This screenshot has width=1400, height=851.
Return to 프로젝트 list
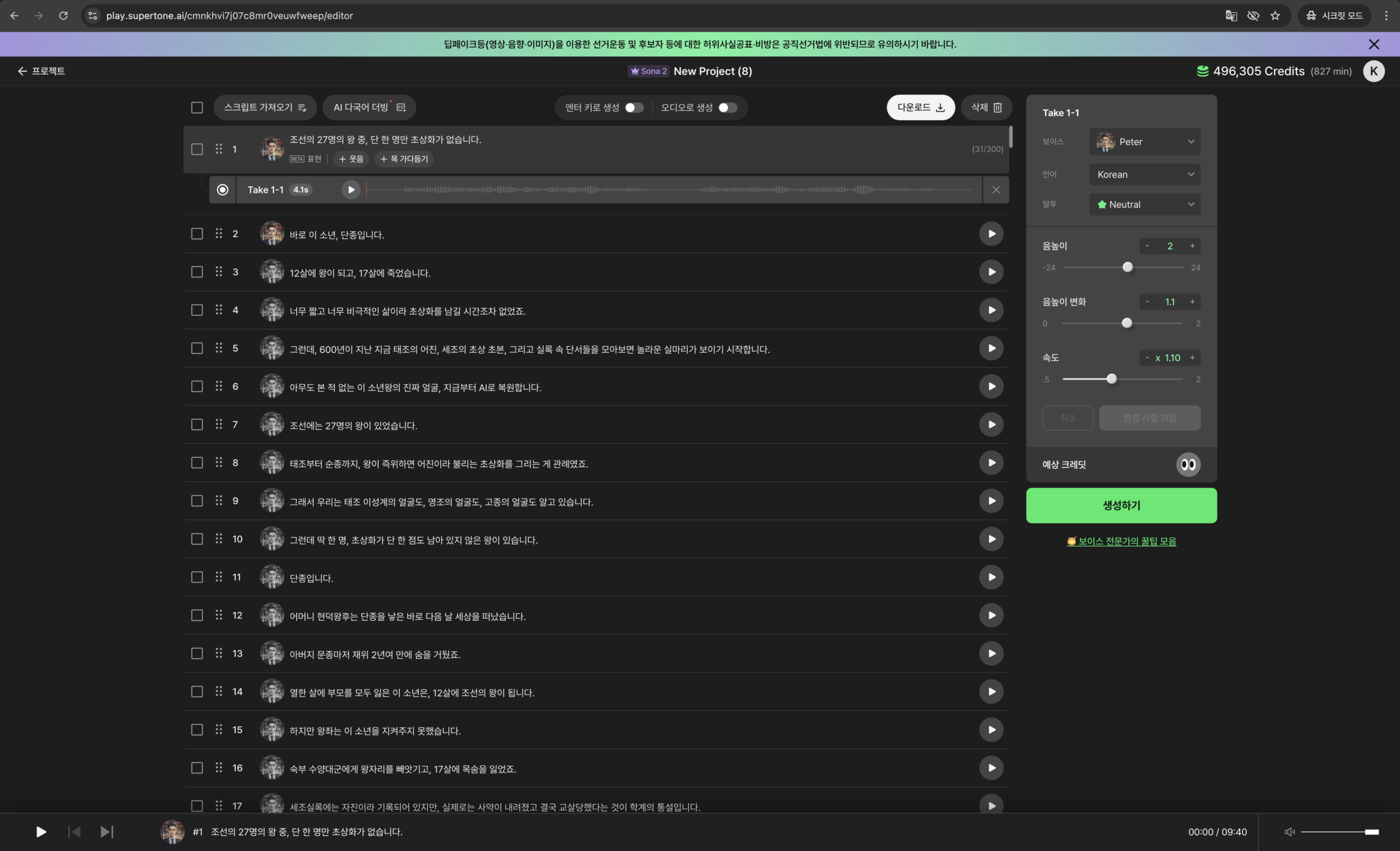pos(41,71)
